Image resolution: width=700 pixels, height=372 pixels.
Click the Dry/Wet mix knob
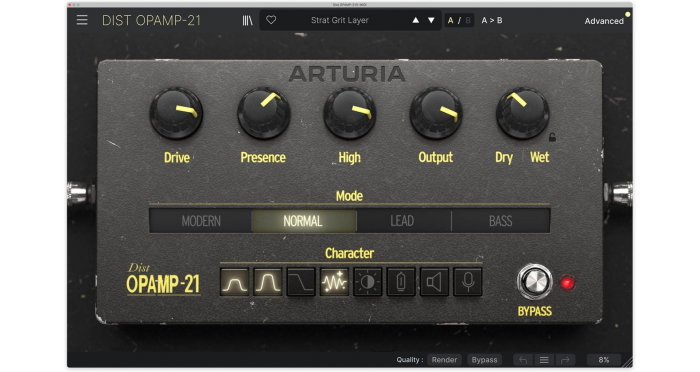tap(522, 113)
